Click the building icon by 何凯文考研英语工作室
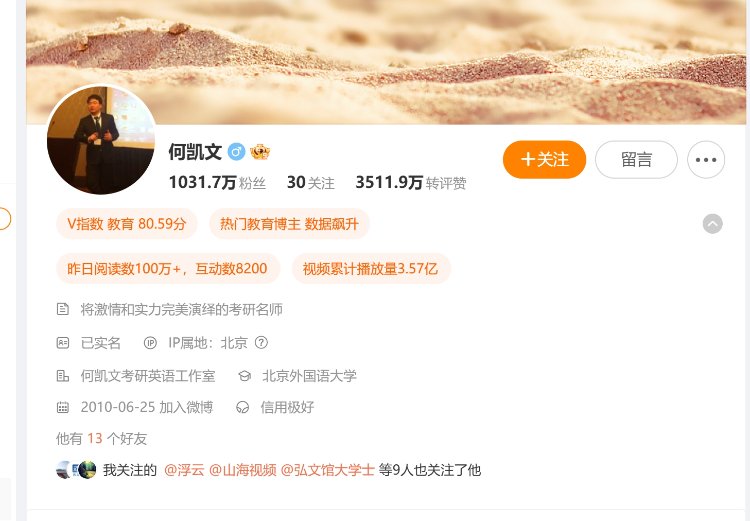This screenshot has height=521, width=750. pos(63,376)
